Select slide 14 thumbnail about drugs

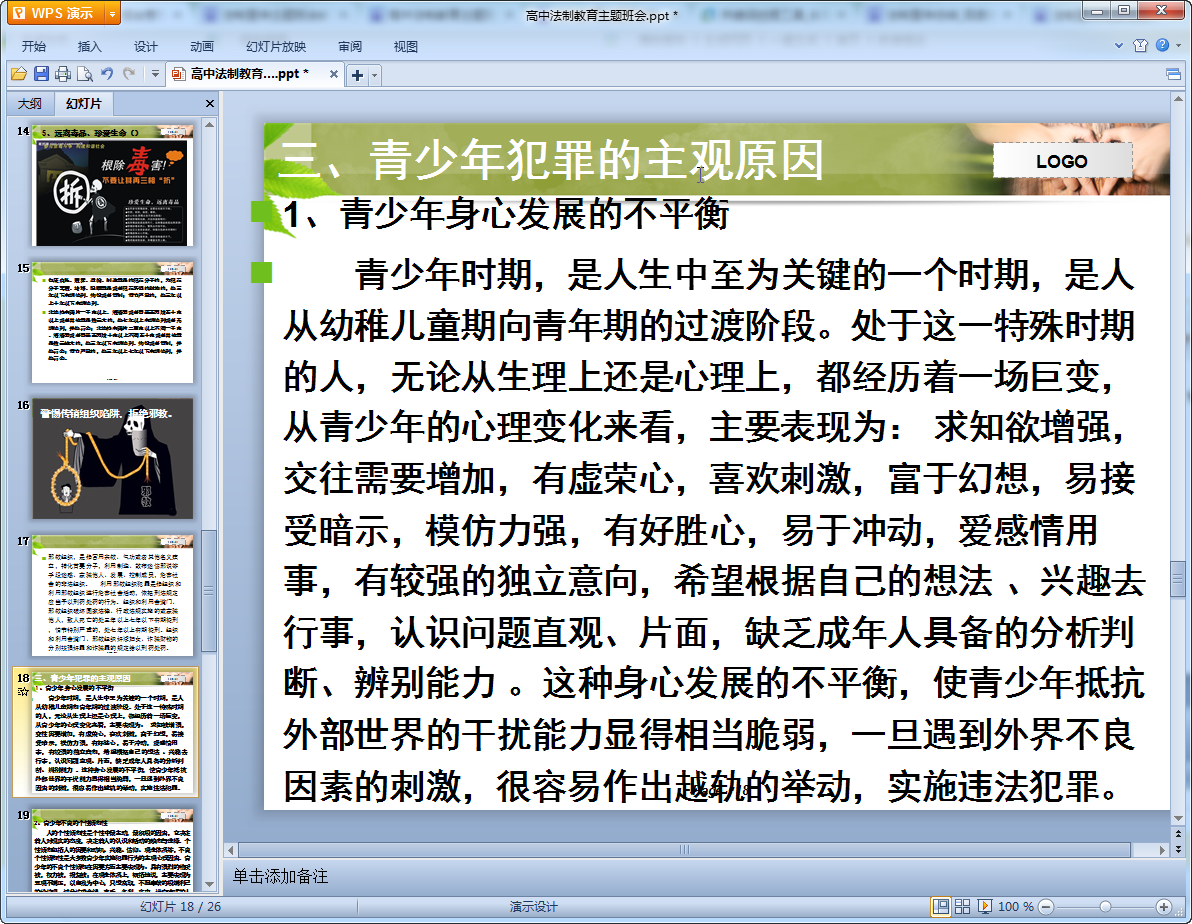tap(113, 186)
